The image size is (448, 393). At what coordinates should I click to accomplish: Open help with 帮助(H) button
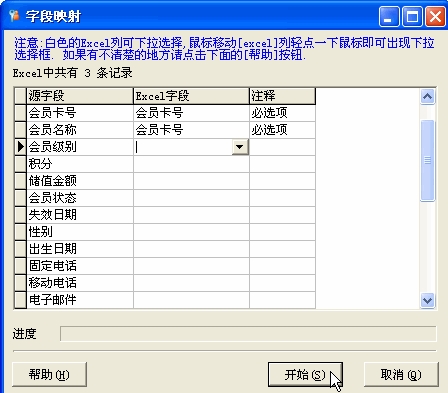point(49,375)
